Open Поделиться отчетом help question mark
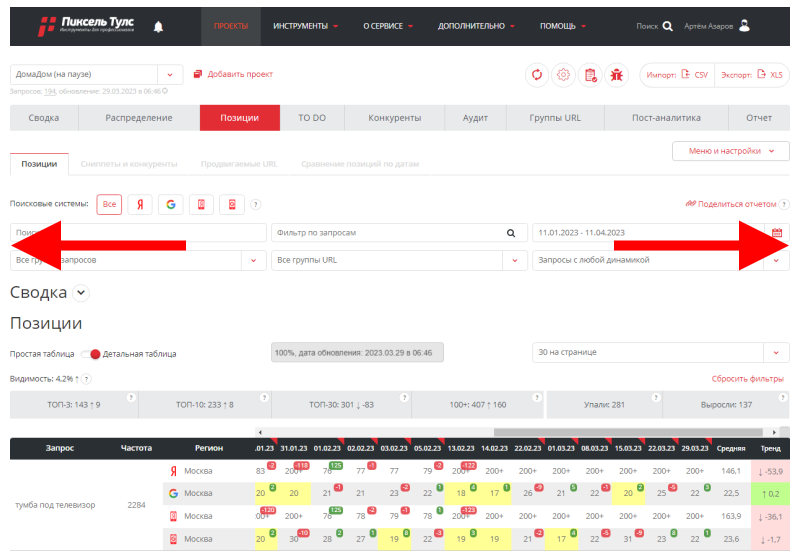Viewport: 800px width, 558px height. point(784,204)
